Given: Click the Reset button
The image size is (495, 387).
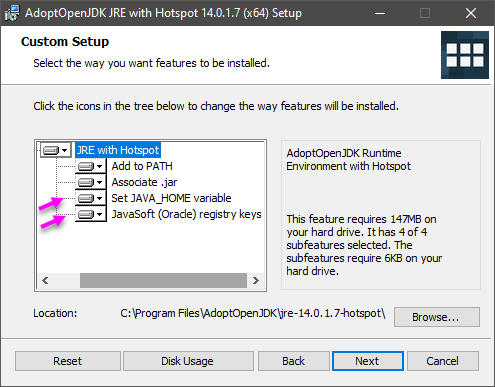Looking at the screenshot, I should point(68,361).
